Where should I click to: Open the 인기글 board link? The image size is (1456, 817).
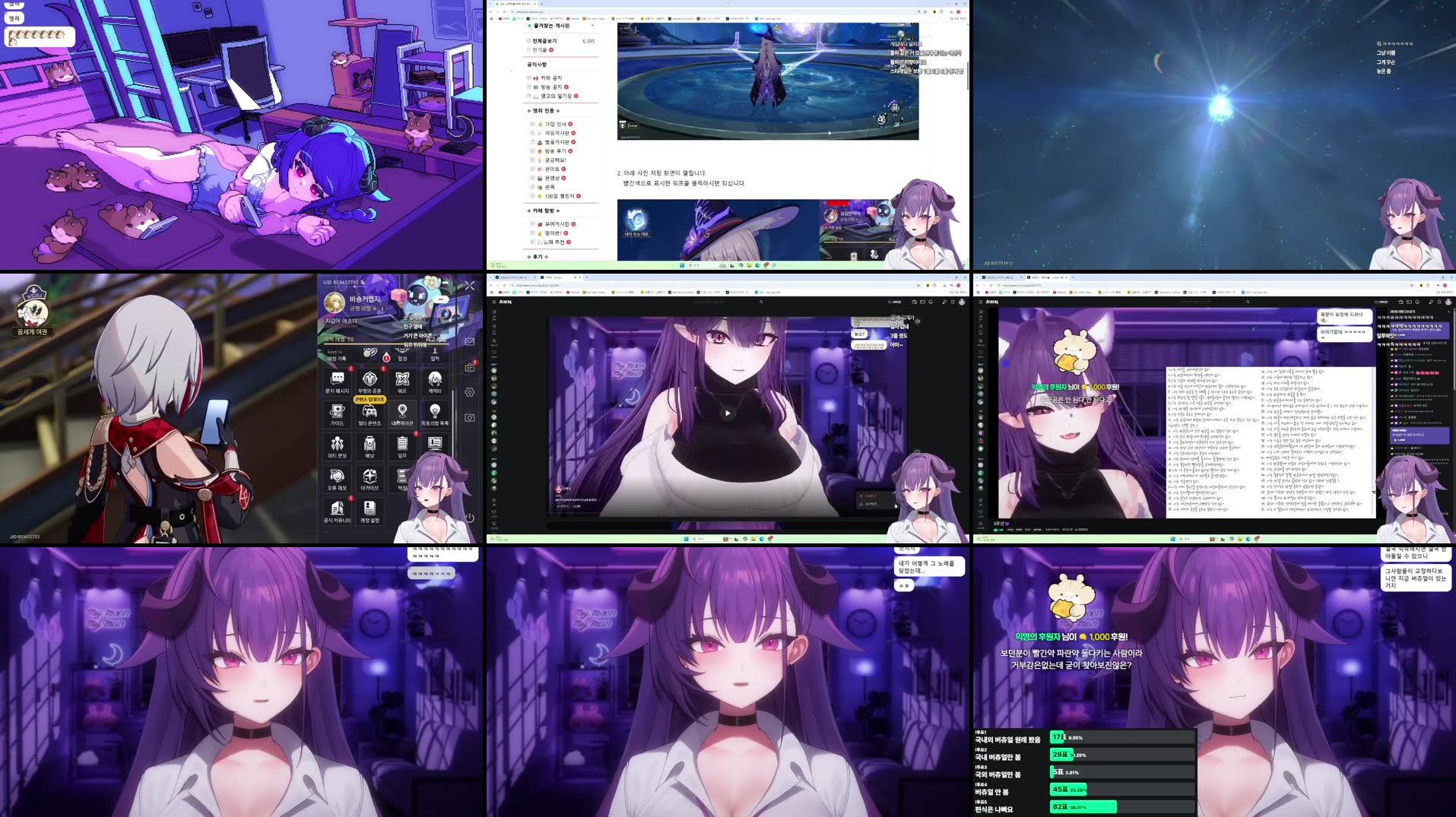541,50
